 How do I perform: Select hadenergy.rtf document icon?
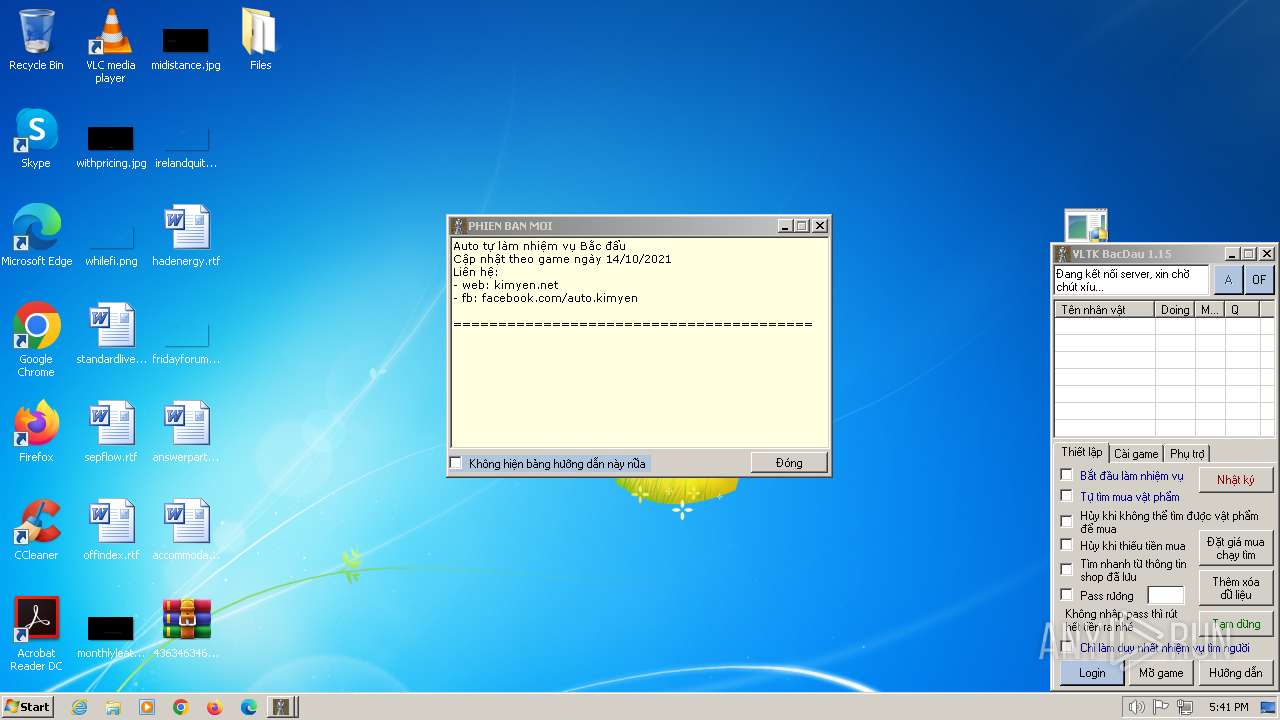(x=186, y=236)
